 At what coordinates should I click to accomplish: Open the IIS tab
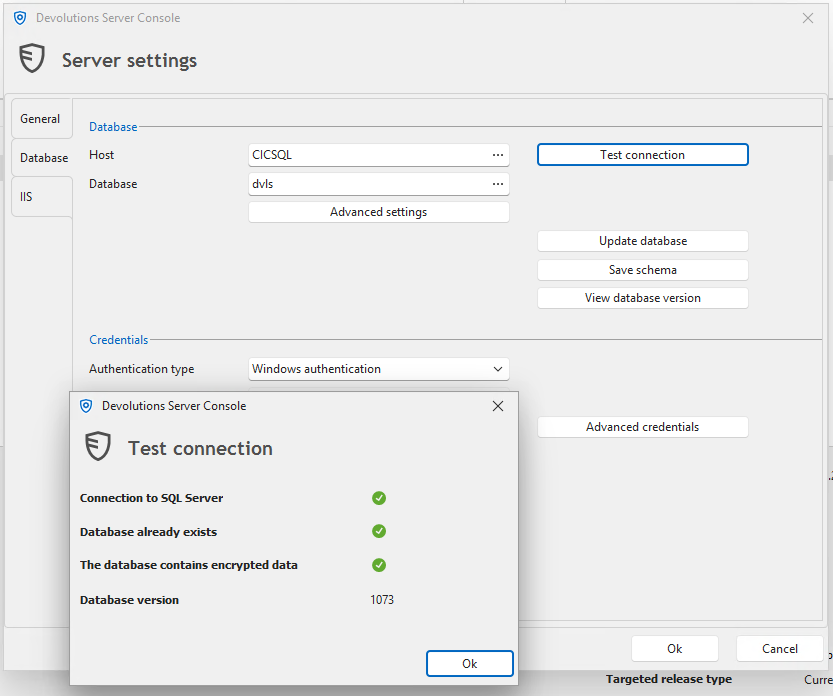click(41, 197)
